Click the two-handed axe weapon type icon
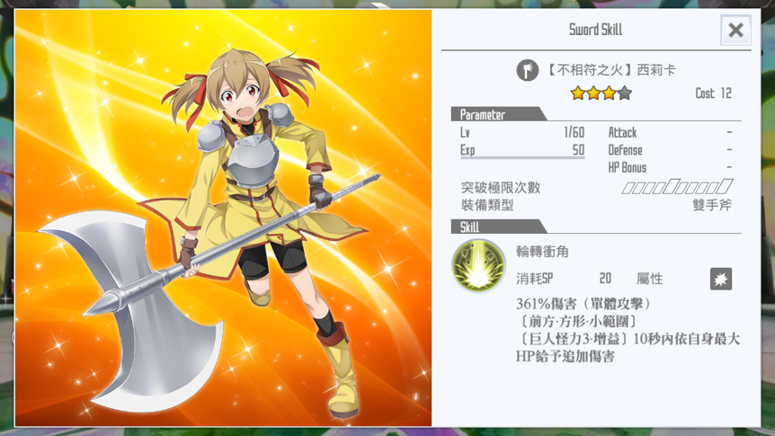 tap(527, 70)
